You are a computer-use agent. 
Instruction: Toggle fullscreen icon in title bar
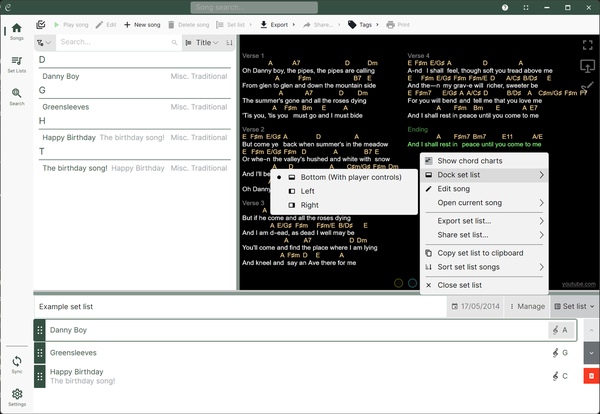526,7
